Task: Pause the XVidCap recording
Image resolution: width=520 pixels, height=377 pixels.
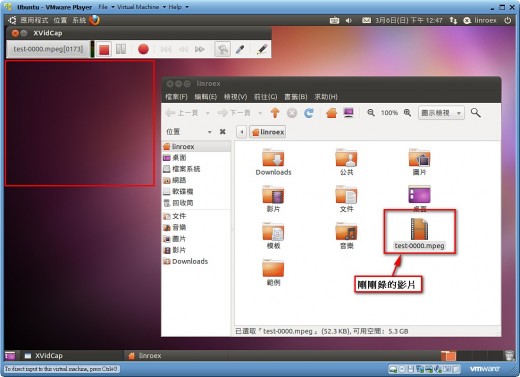Action: click(121, 49)
